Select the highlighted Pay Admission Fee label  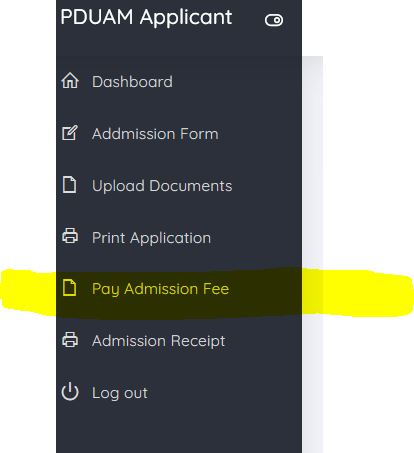[x=161, y=289]
